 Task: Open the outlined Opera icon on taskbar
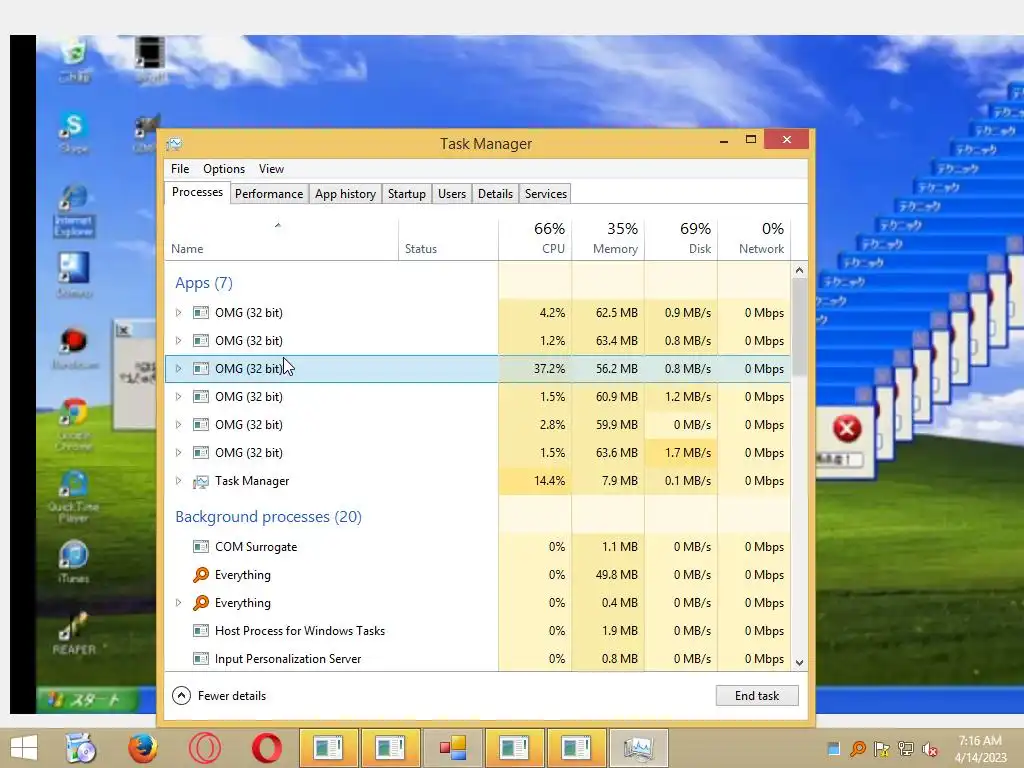pos(204,748)
